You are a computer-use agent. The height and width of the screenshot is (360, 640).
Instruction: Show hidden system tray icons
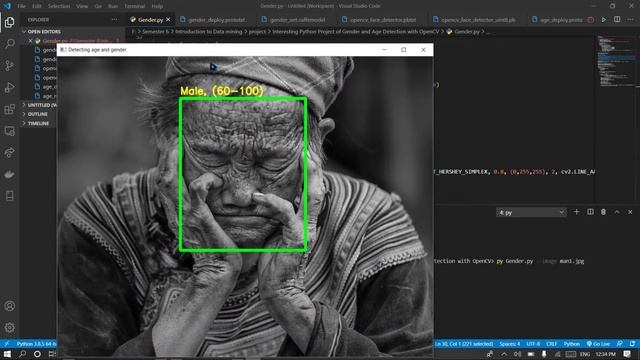[504, 354]
